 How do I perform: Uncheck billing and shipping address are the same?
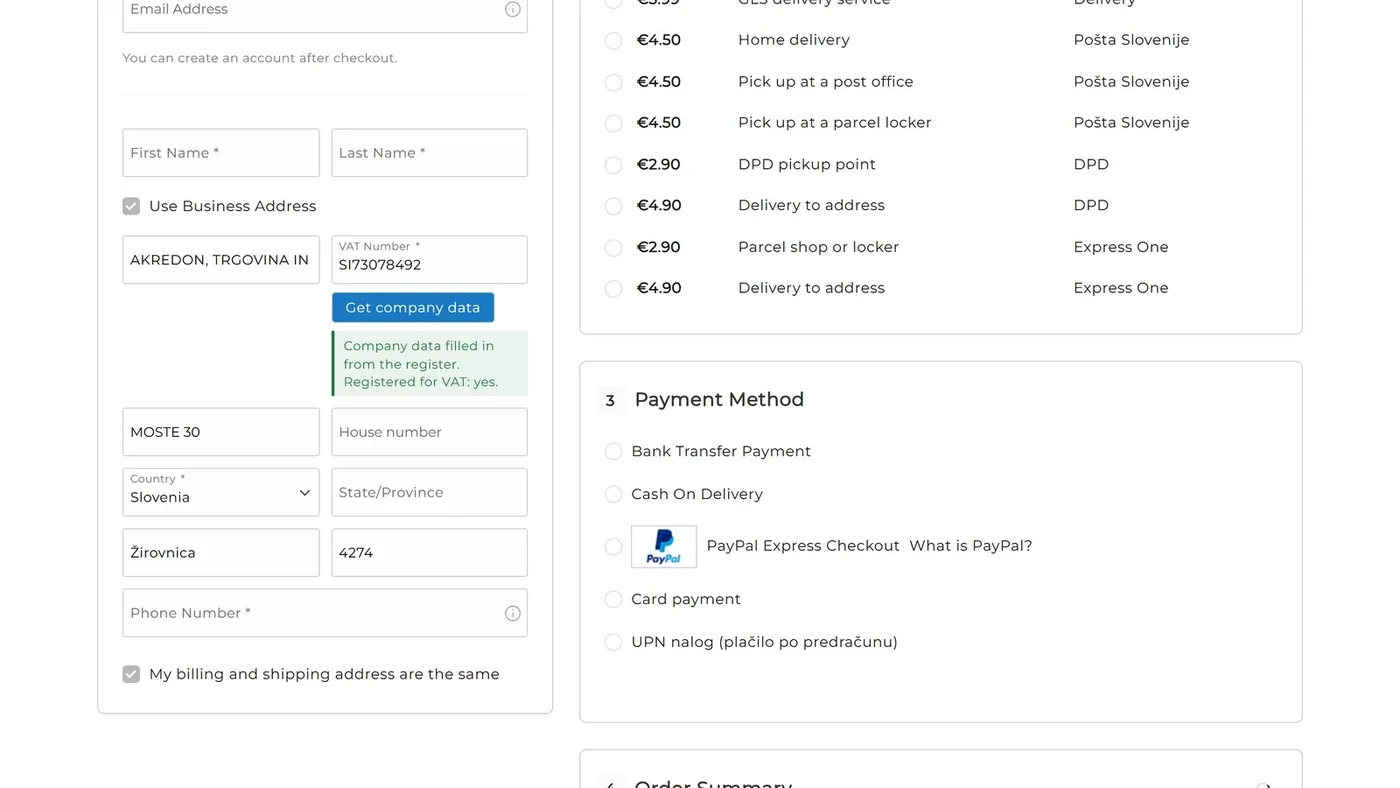(131, 674)
